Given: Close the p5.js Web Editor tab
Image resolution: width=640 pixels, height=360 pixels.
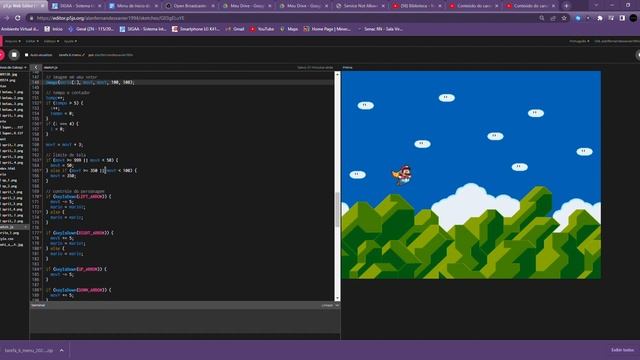Looking at the screenshot, I should 42,6.
